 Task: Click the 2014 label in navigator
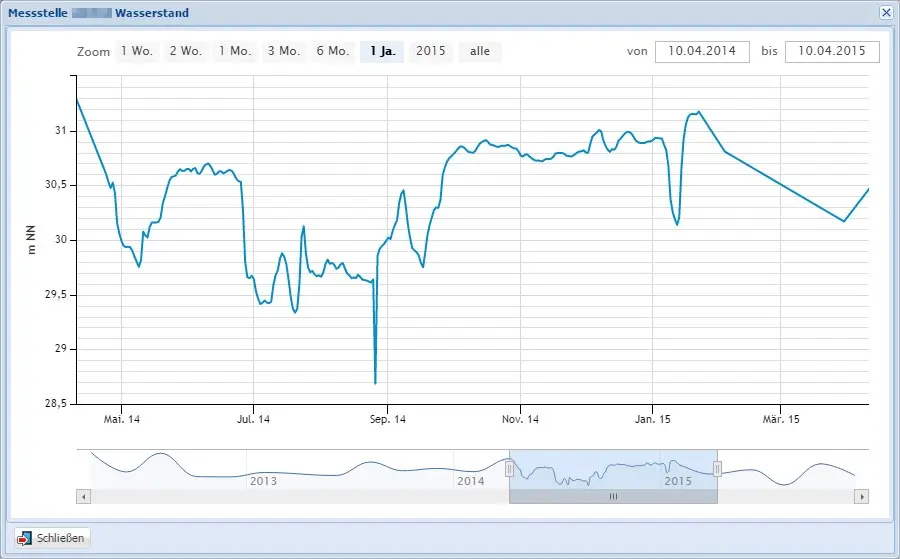point(471,481)
